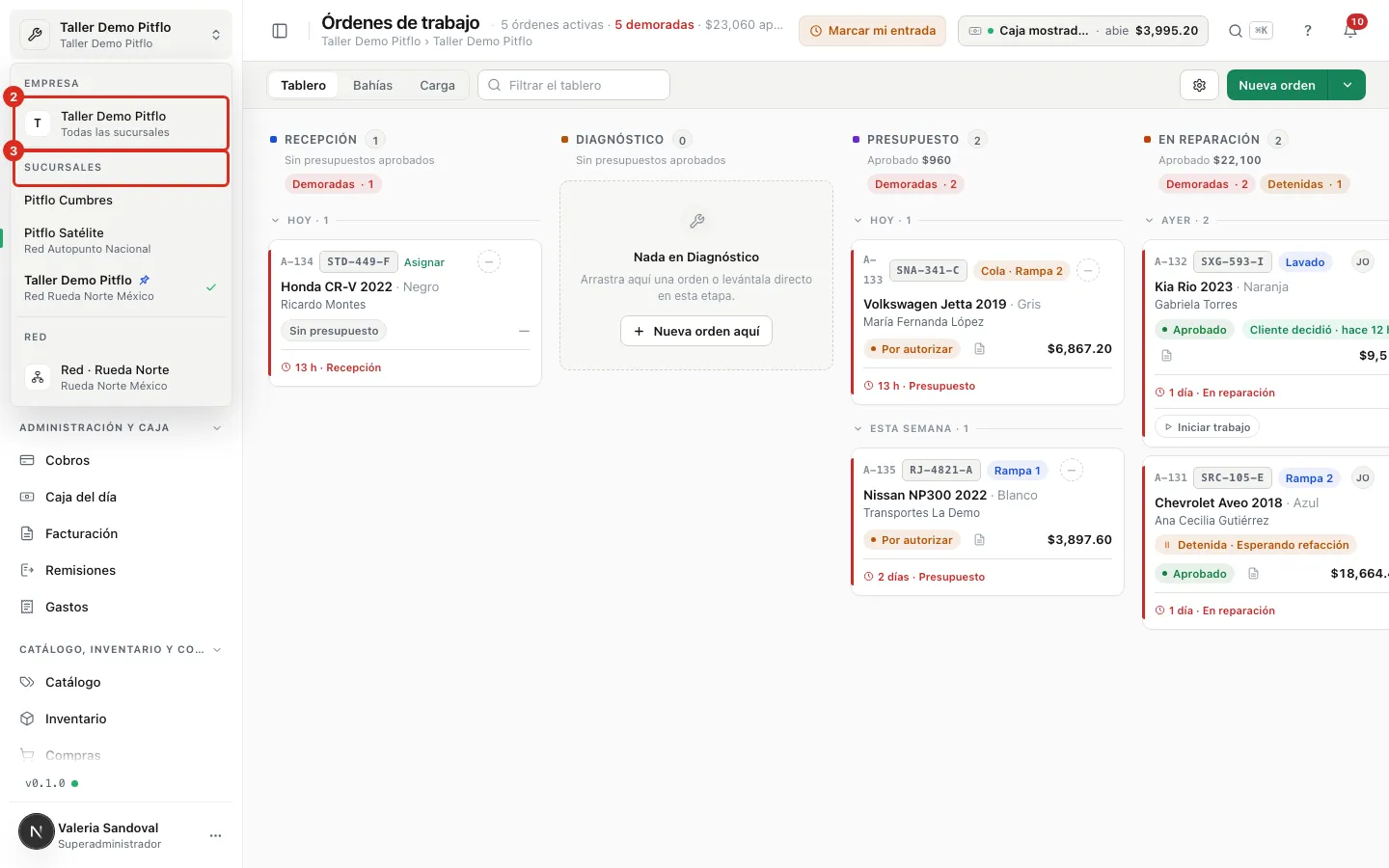
Task: Select Pitflo Satélite branch
Action: tap(121, 240)
